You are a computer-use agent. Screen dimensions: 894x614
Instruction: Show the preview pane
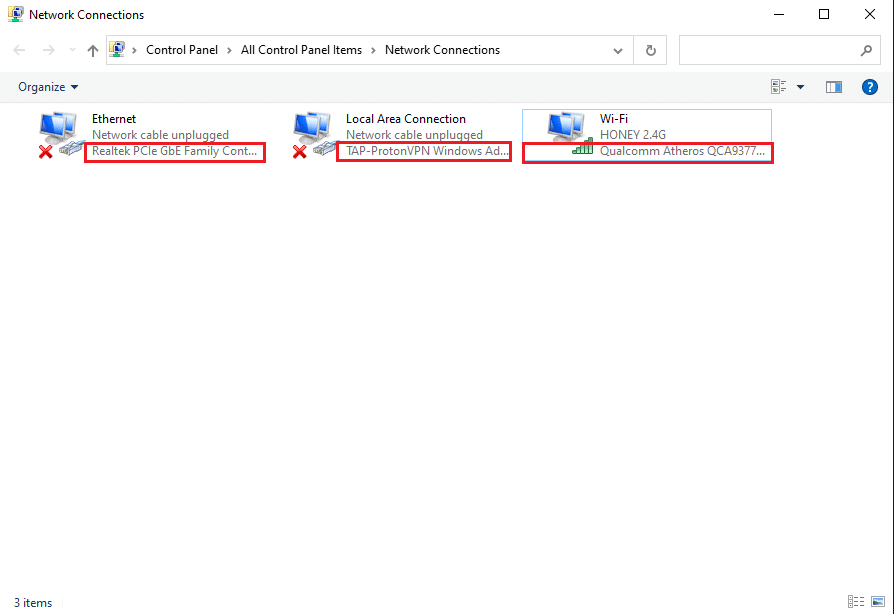[x=833, y=87]
